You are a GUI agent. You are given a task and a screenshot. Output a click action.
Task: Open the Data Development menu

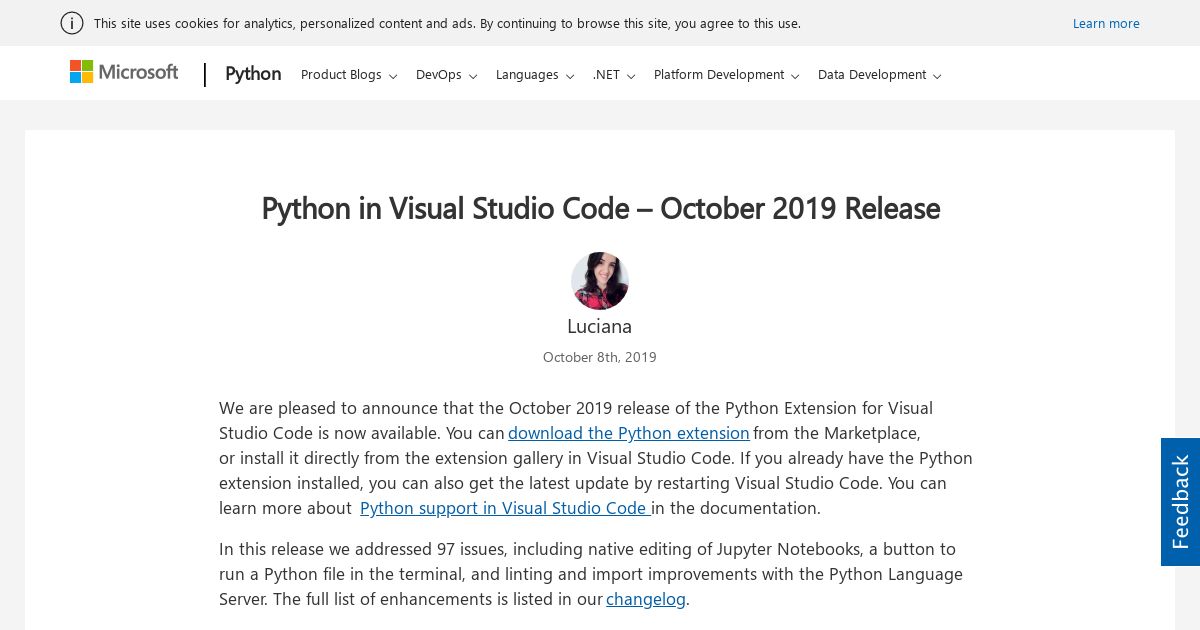pyautogui.click(x=880, y=75)
